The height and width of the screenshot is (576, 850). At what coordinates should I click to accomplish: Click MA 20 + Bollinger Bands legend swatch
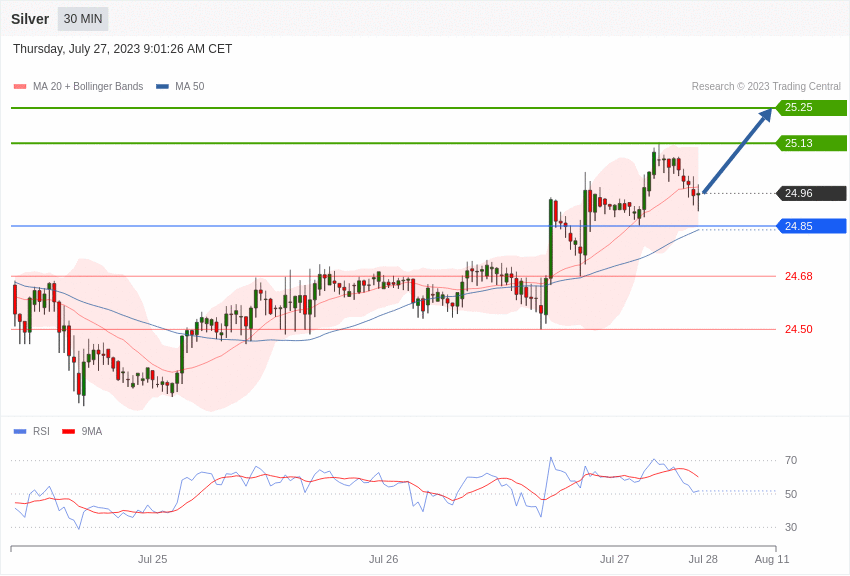pyautogui.click(x=20, y=87)
